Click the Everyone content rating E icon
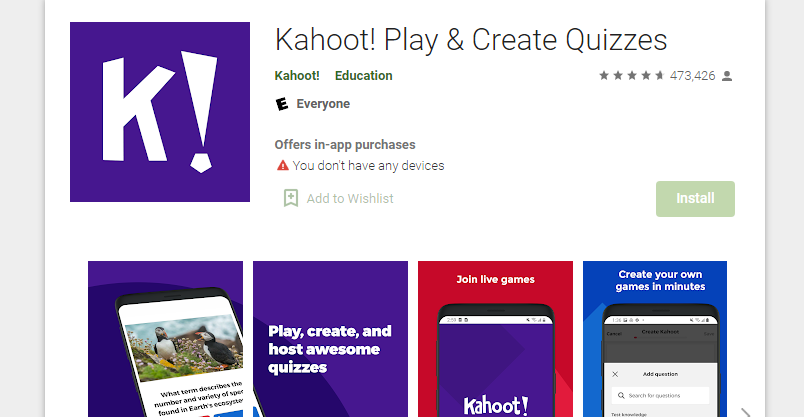This screenshot has height=417, width=804. click(x=282, y=104)
